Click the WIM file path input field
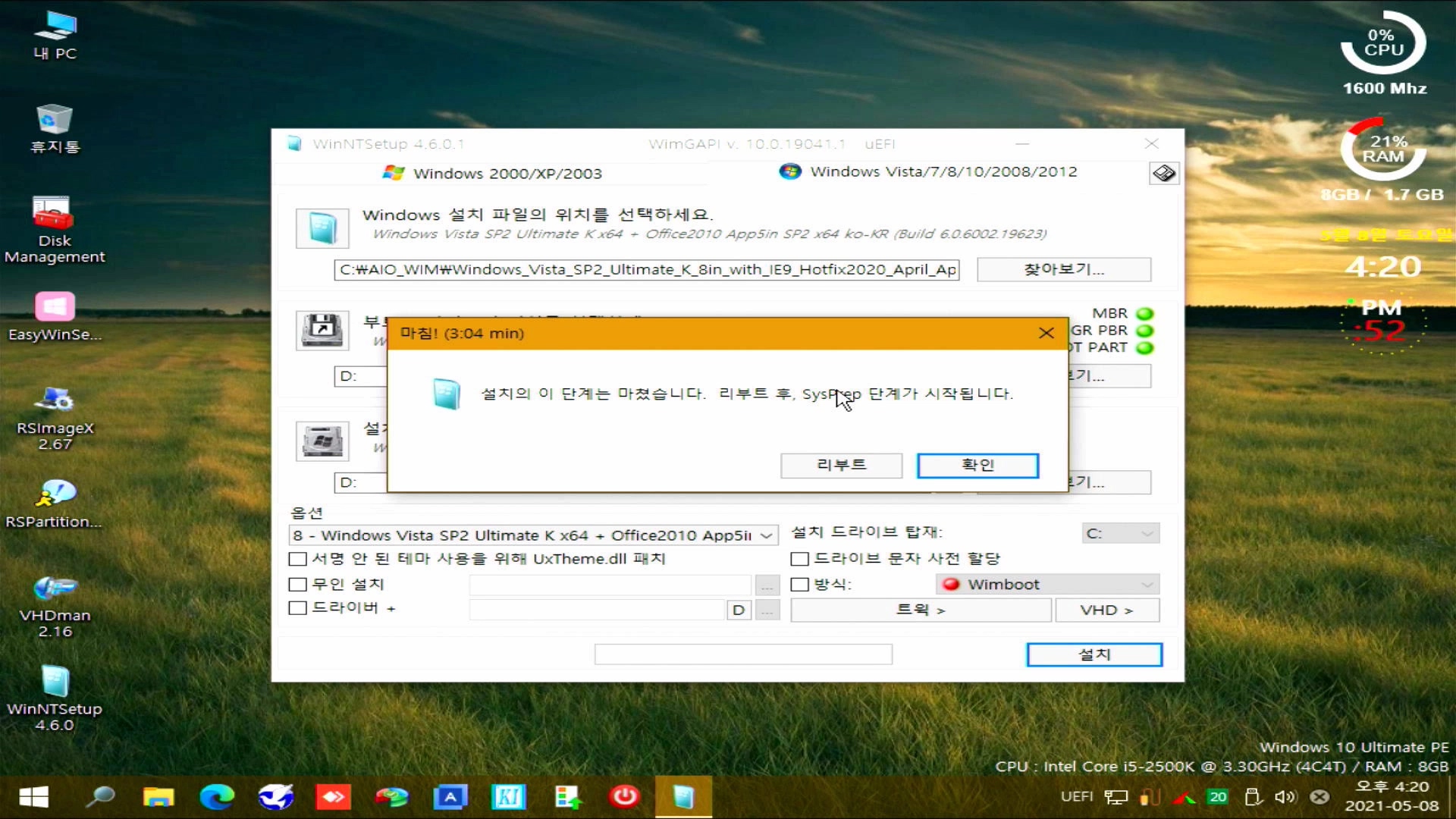This screenshot has height=819, width=1456. tap(646, 270)
